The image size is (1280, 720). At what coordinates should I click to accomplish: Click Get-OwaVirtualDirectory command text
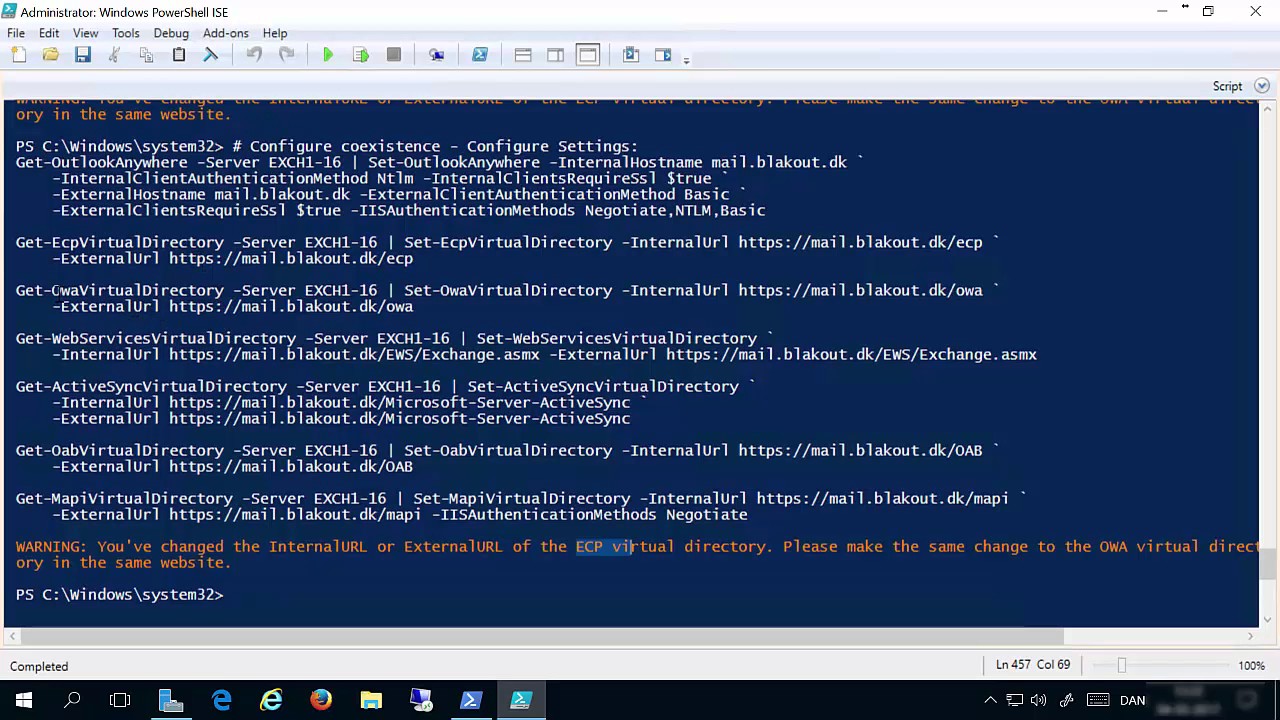pos(120,290)
